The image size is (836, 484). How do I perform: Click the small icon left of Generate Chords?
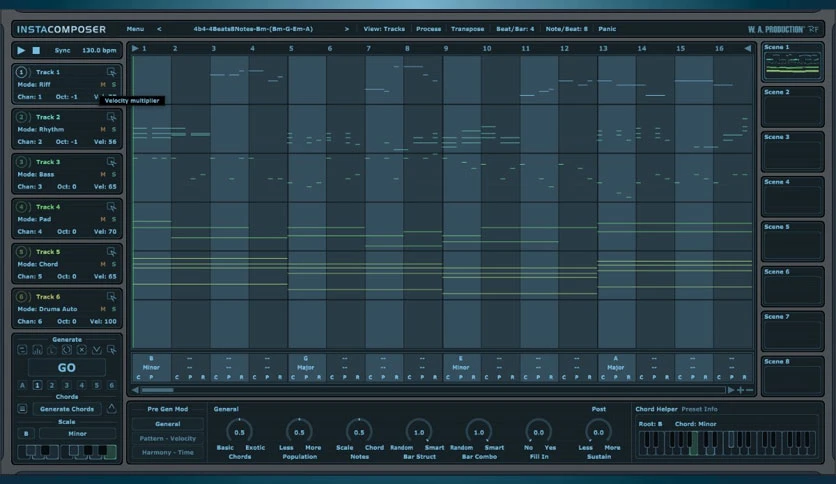click(x=22, y=409)
